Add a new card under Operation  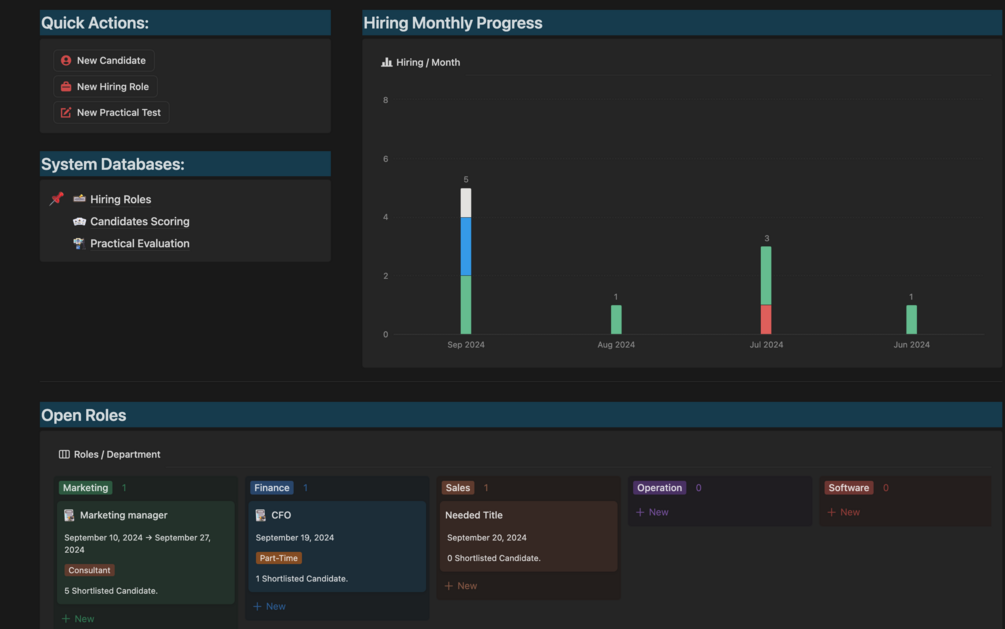coord(652,512)
